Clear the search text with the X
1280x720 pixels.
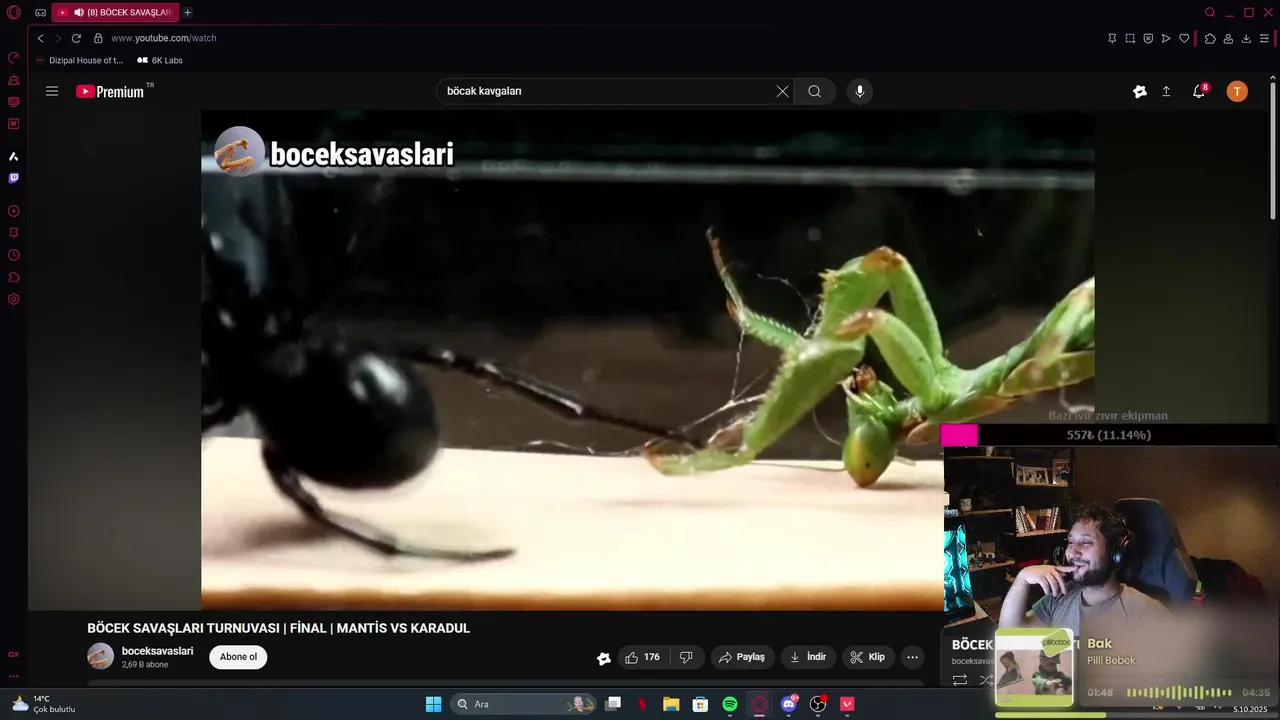(782, 91)
